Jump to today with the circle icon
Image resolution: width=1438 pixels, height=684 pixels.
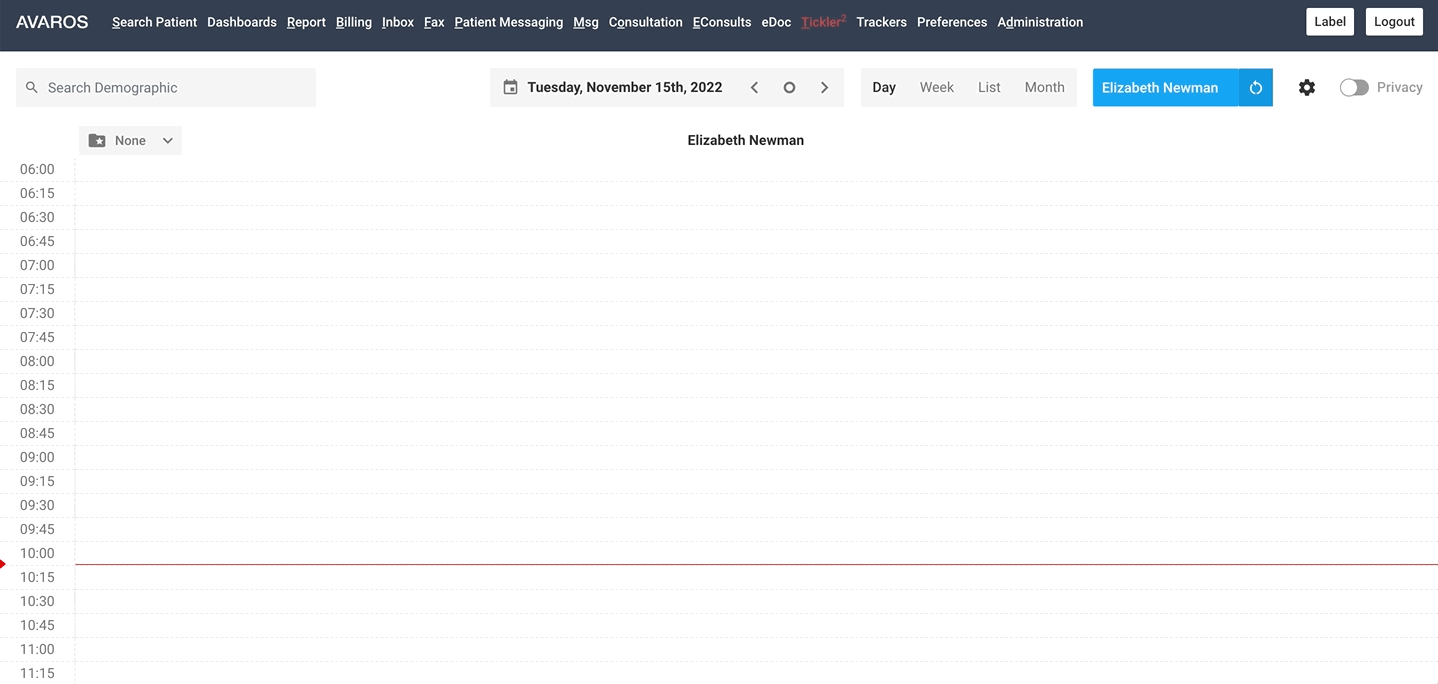(x=789, y=87)
